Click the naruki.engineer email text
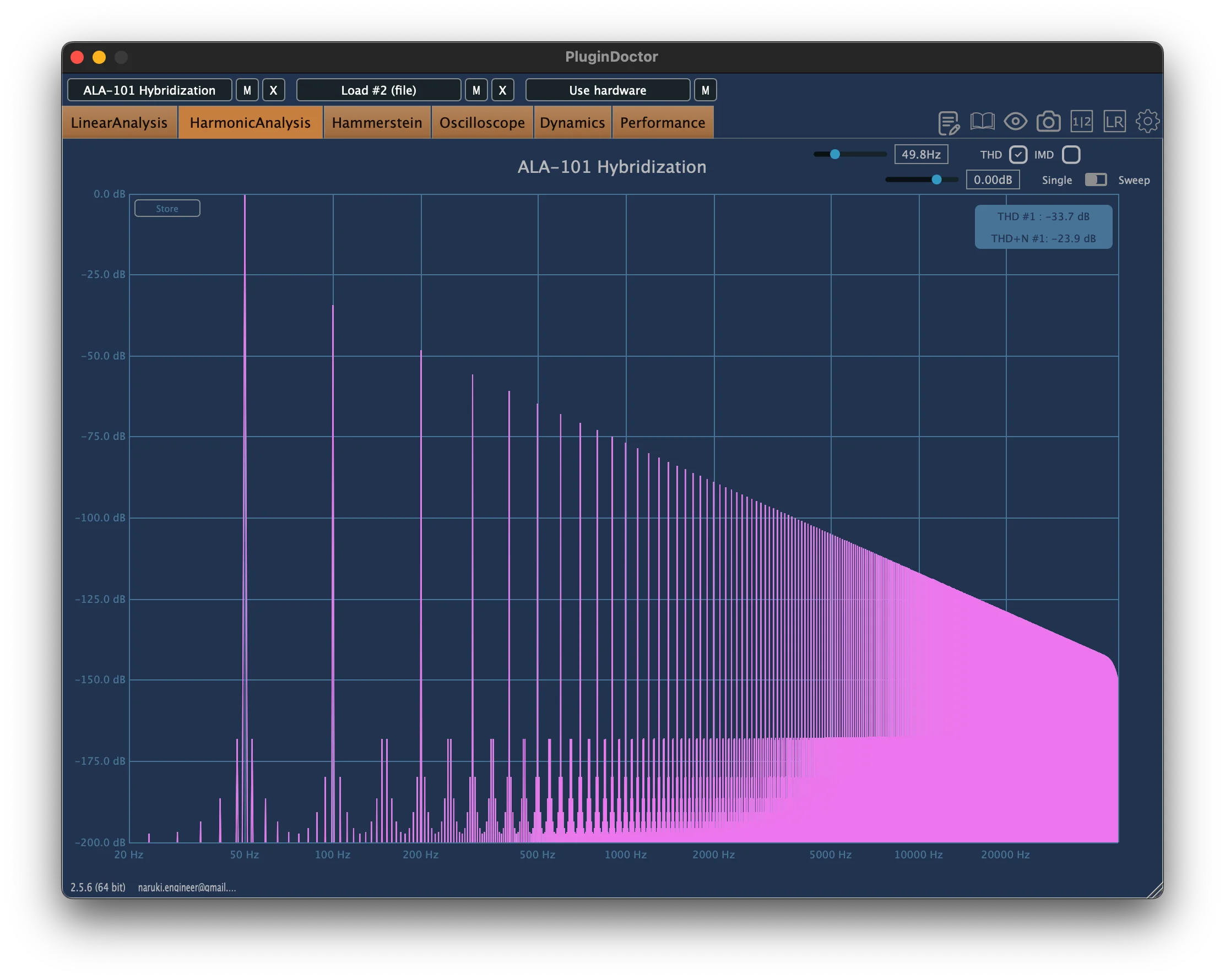The width and height of the screenshot is (1225, 980). click(x=187, y=887)
